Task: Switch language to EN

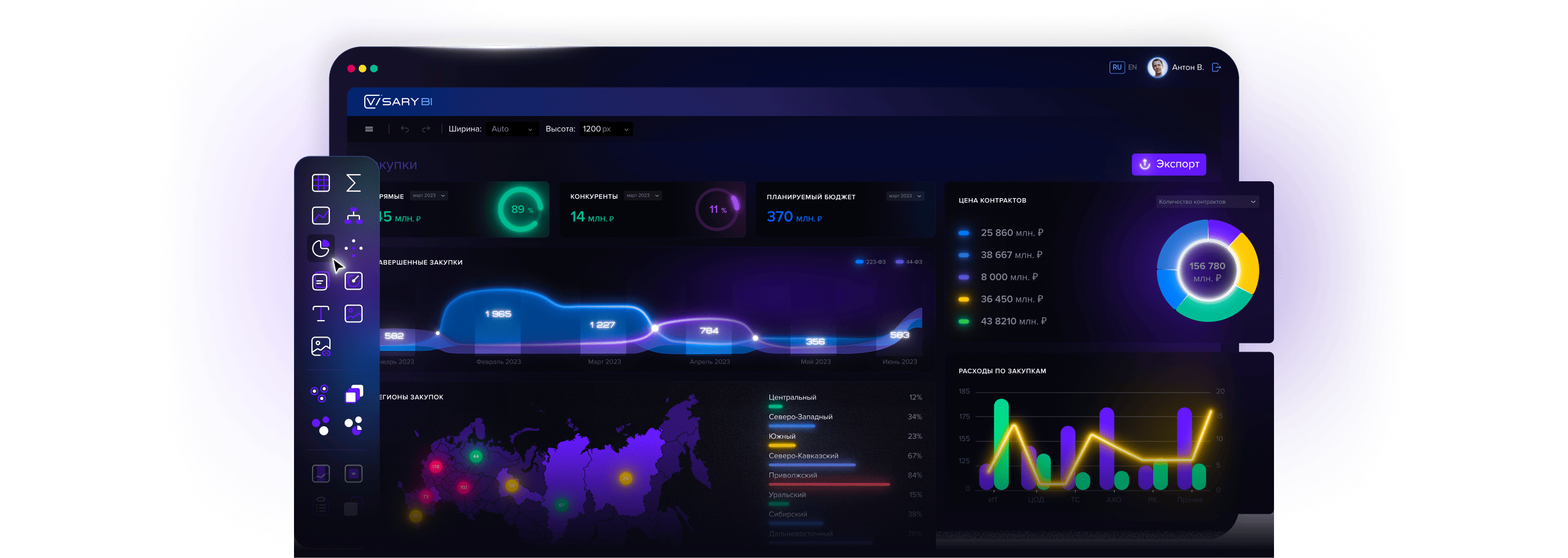Action: tap(1132, 68)
